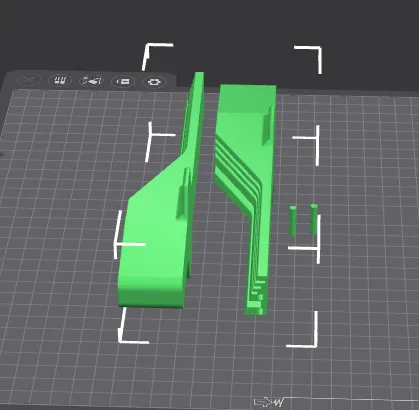Click the rectangular plate lock icon

123,81
